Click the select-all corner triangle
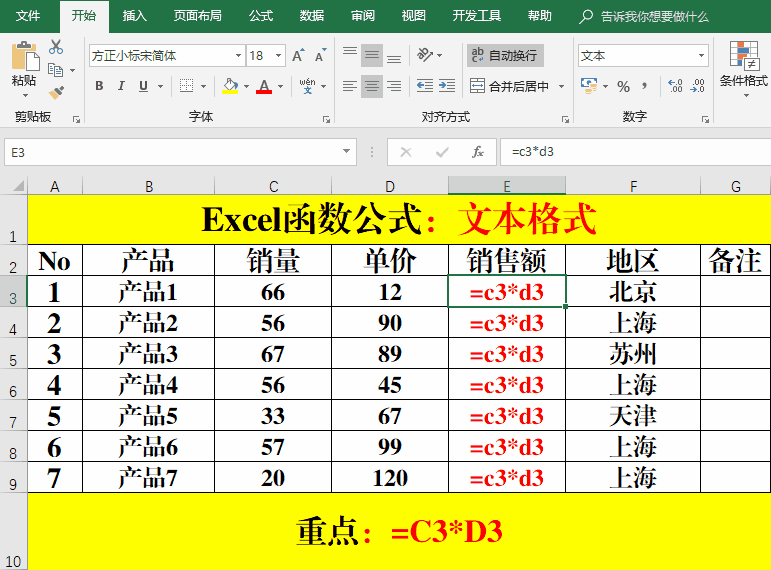Viewport: 771px width, 570px height. coord(18,185)
